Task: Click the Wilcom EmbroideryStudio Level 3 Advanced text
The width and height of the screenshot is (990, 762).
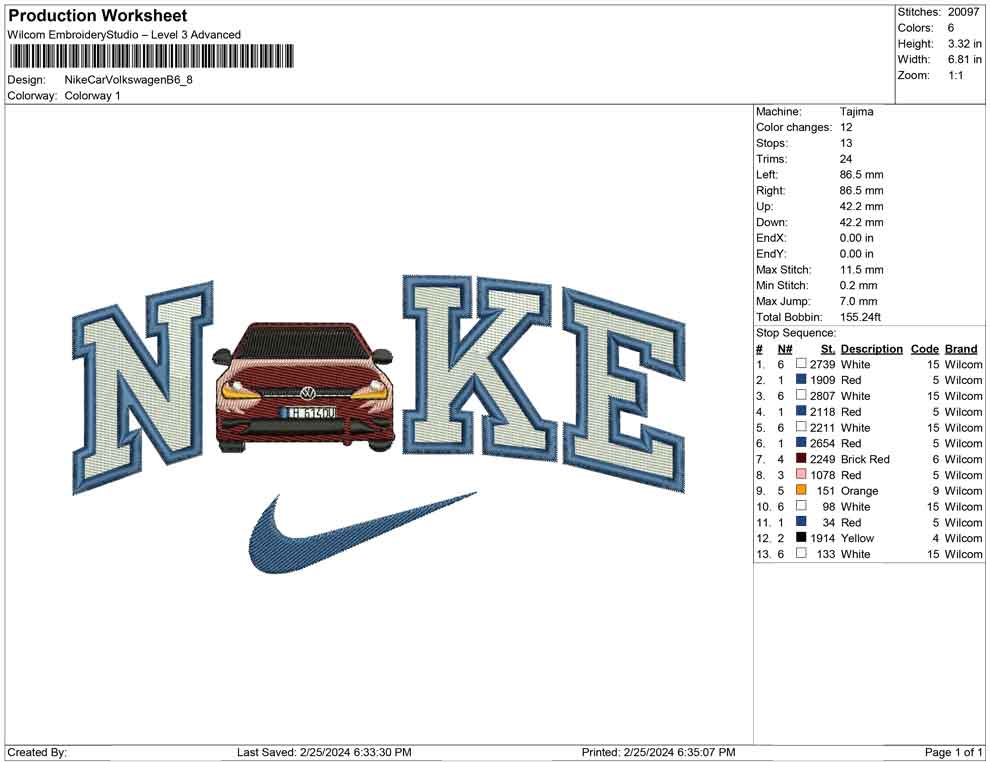Action: (x=124, y=35)
